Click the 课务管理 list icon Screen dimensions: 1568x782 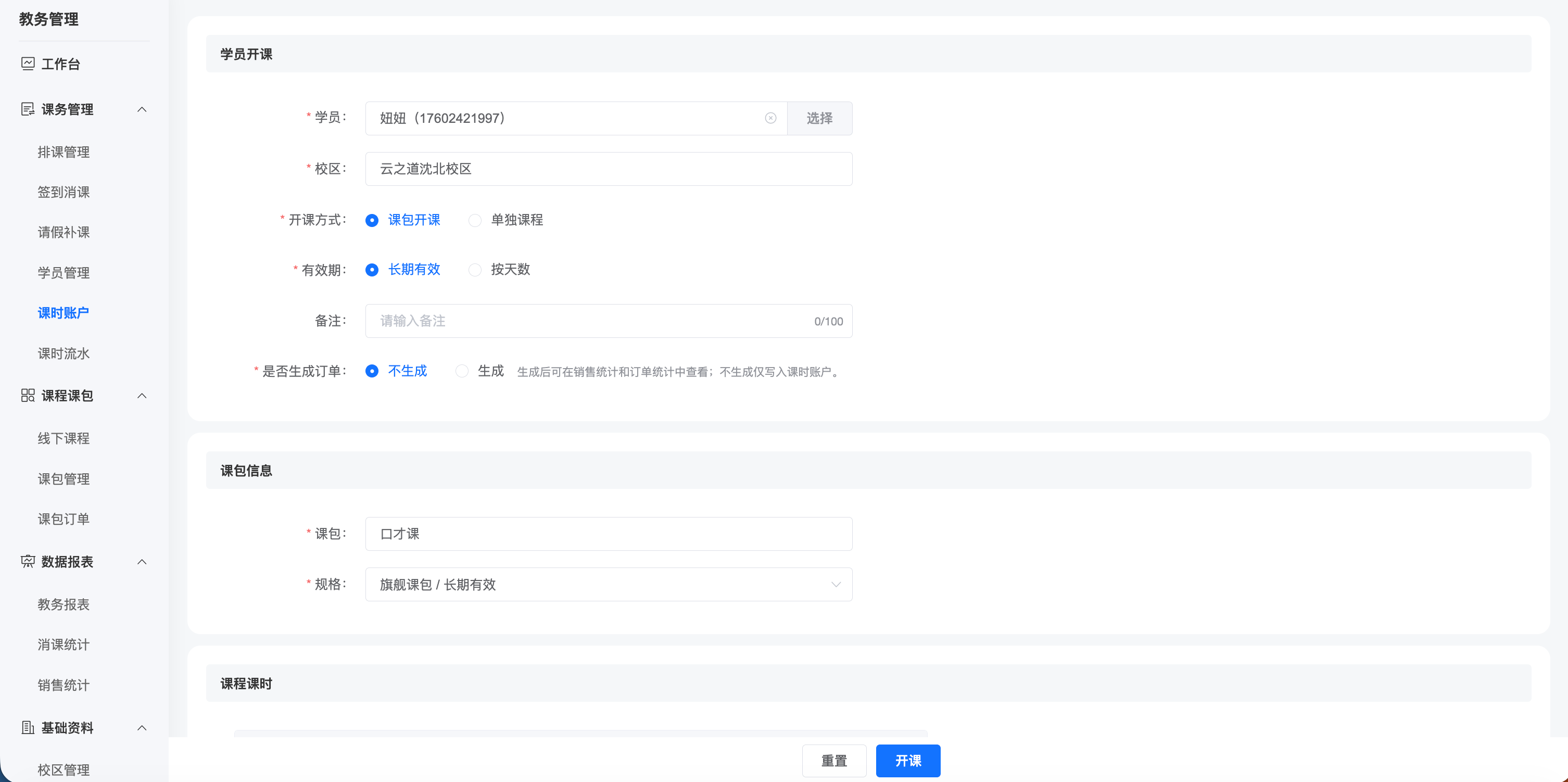click(28, 109)
